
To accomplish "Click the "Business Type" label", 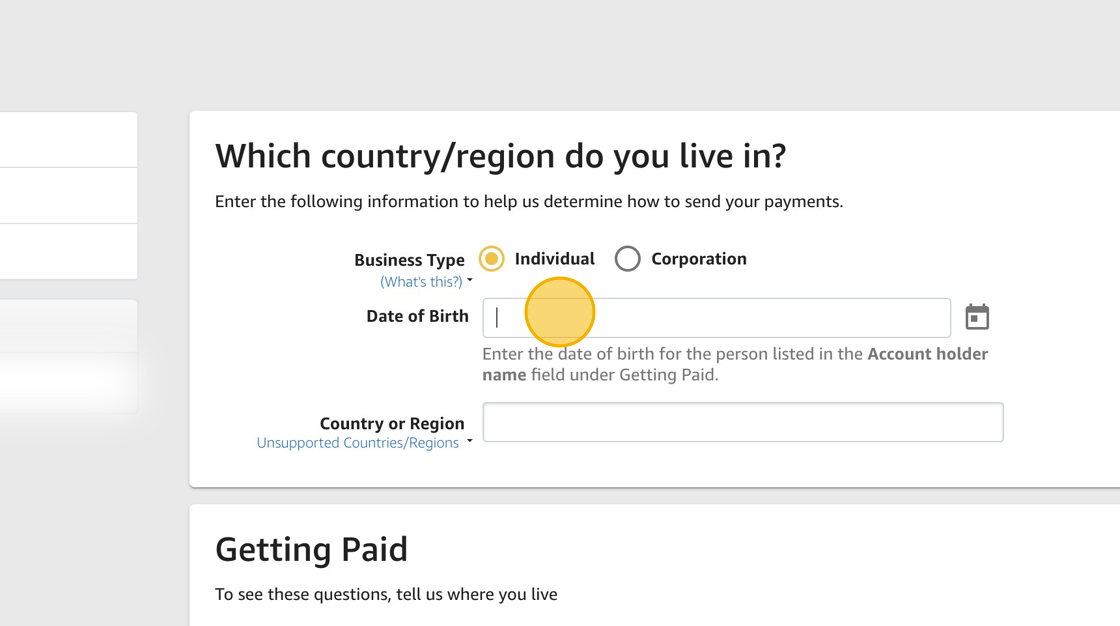I will [409, 260].
